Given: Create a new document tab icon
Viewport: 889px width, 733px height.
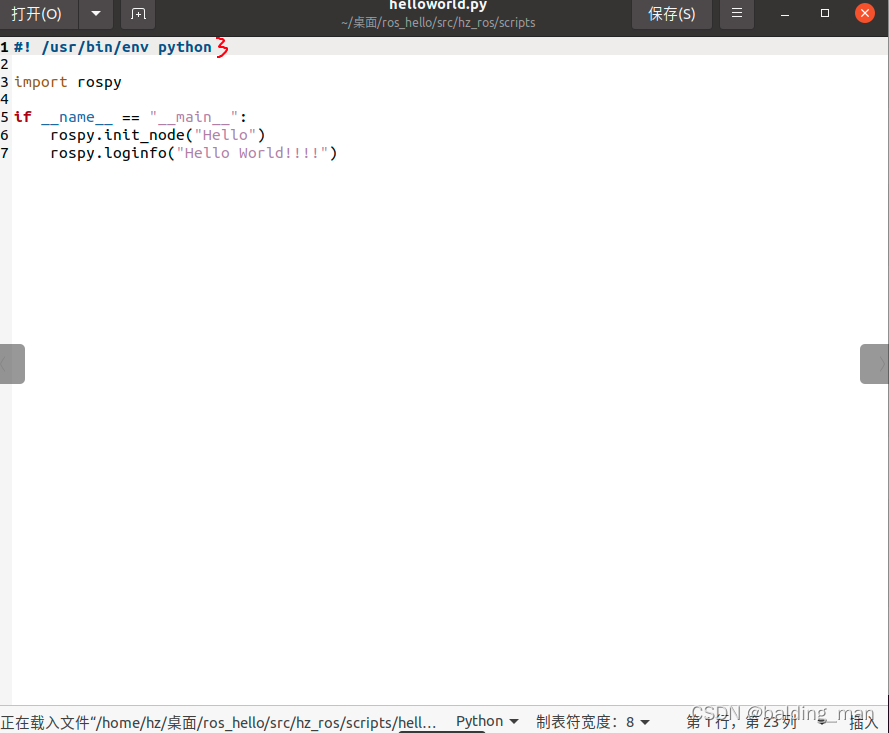Looking at the screenshot, I should coord(138,14).
